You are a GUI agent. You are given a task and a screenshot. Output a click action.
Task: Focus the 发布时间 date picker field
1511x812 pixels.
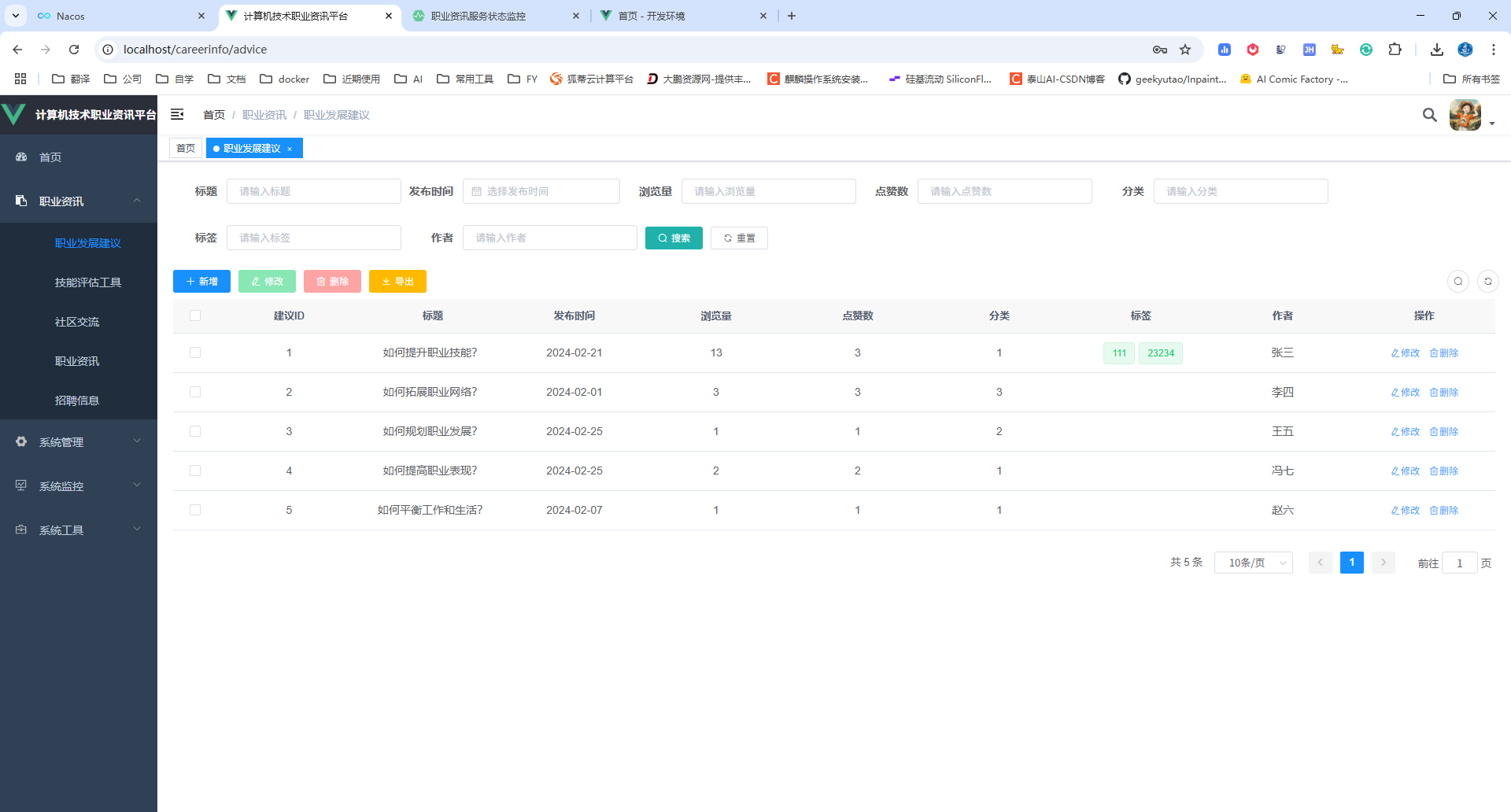click(x=541, y=191)
